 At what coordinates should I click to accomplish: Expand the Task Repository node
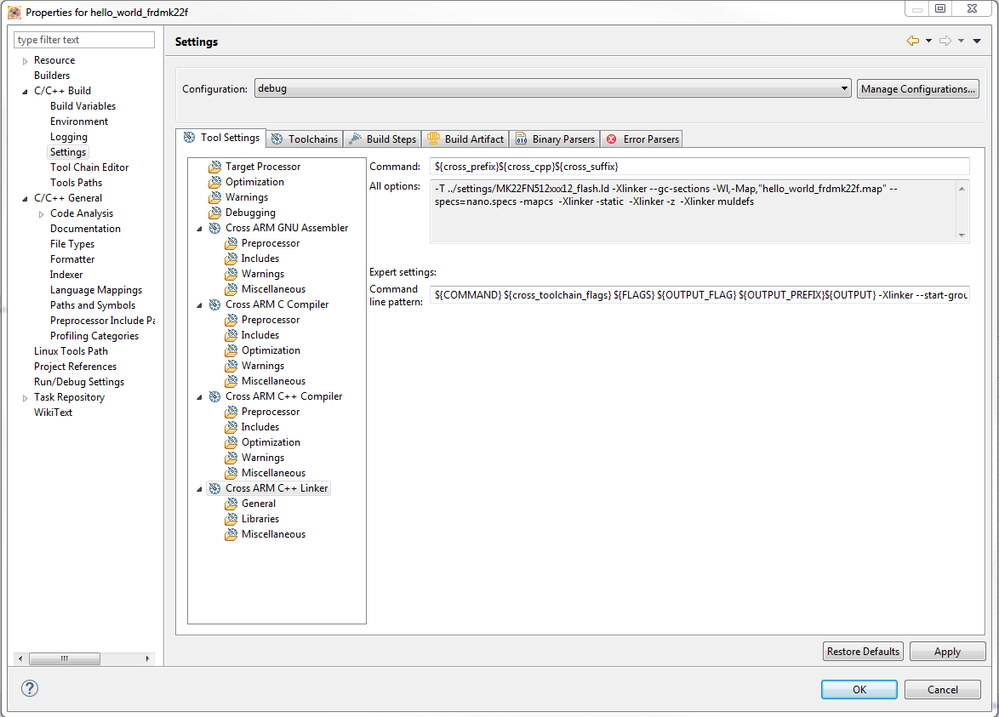(25, 398)
